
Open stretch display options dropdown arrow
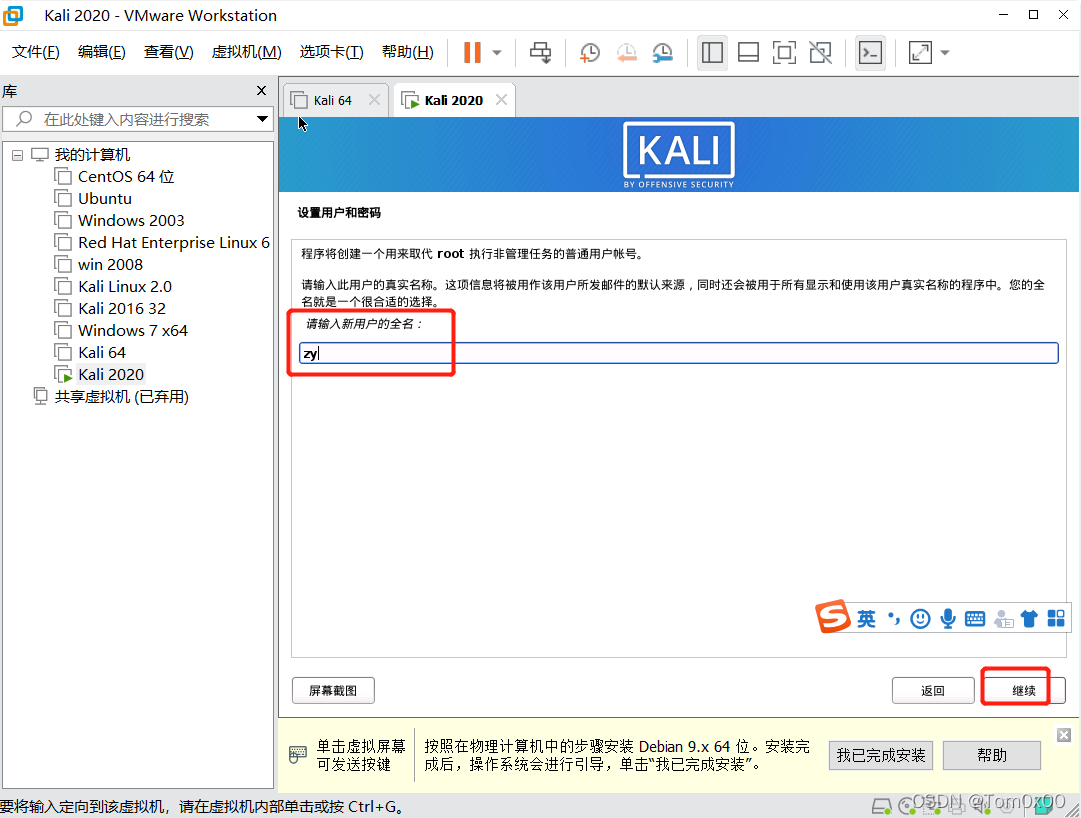click(x=945, y=52)
